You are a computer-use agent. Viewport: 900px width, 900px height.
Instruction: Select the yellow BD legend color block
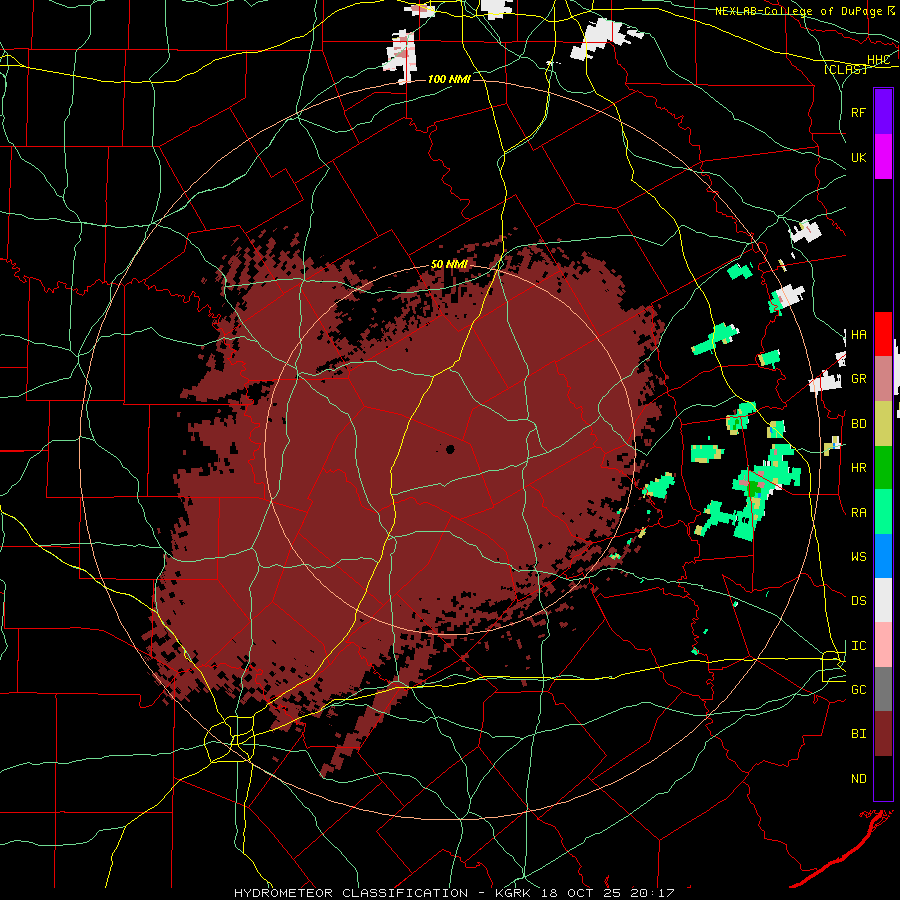[883, 423]
